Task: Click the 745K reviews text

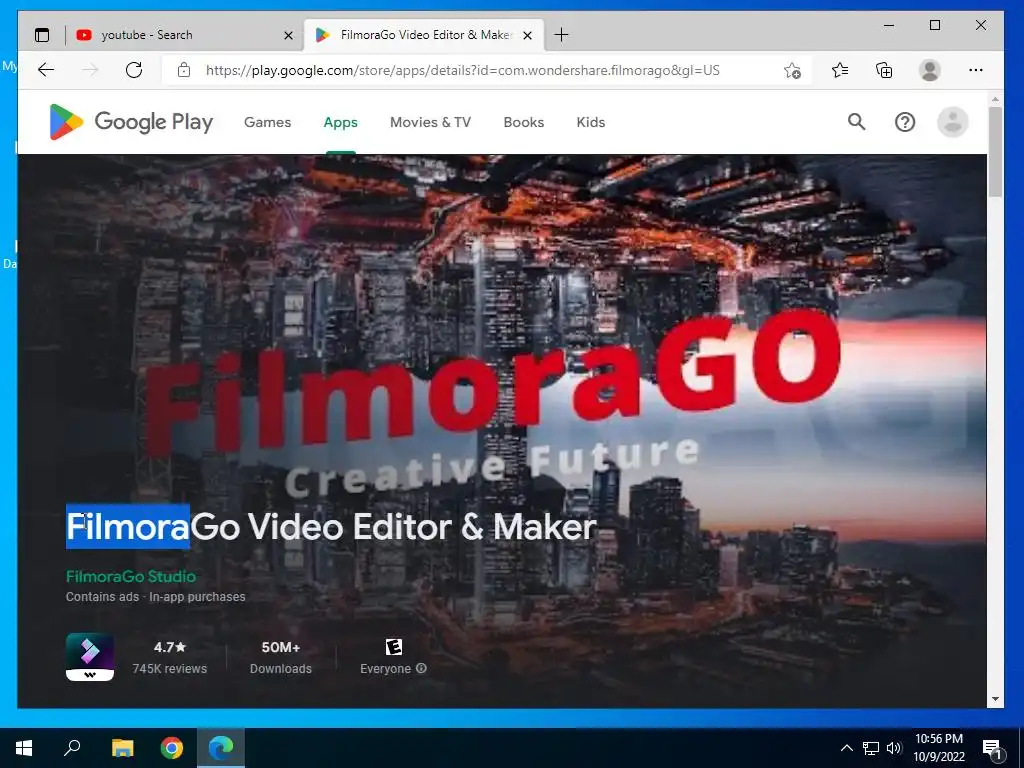Action: (x=170, y=669)
